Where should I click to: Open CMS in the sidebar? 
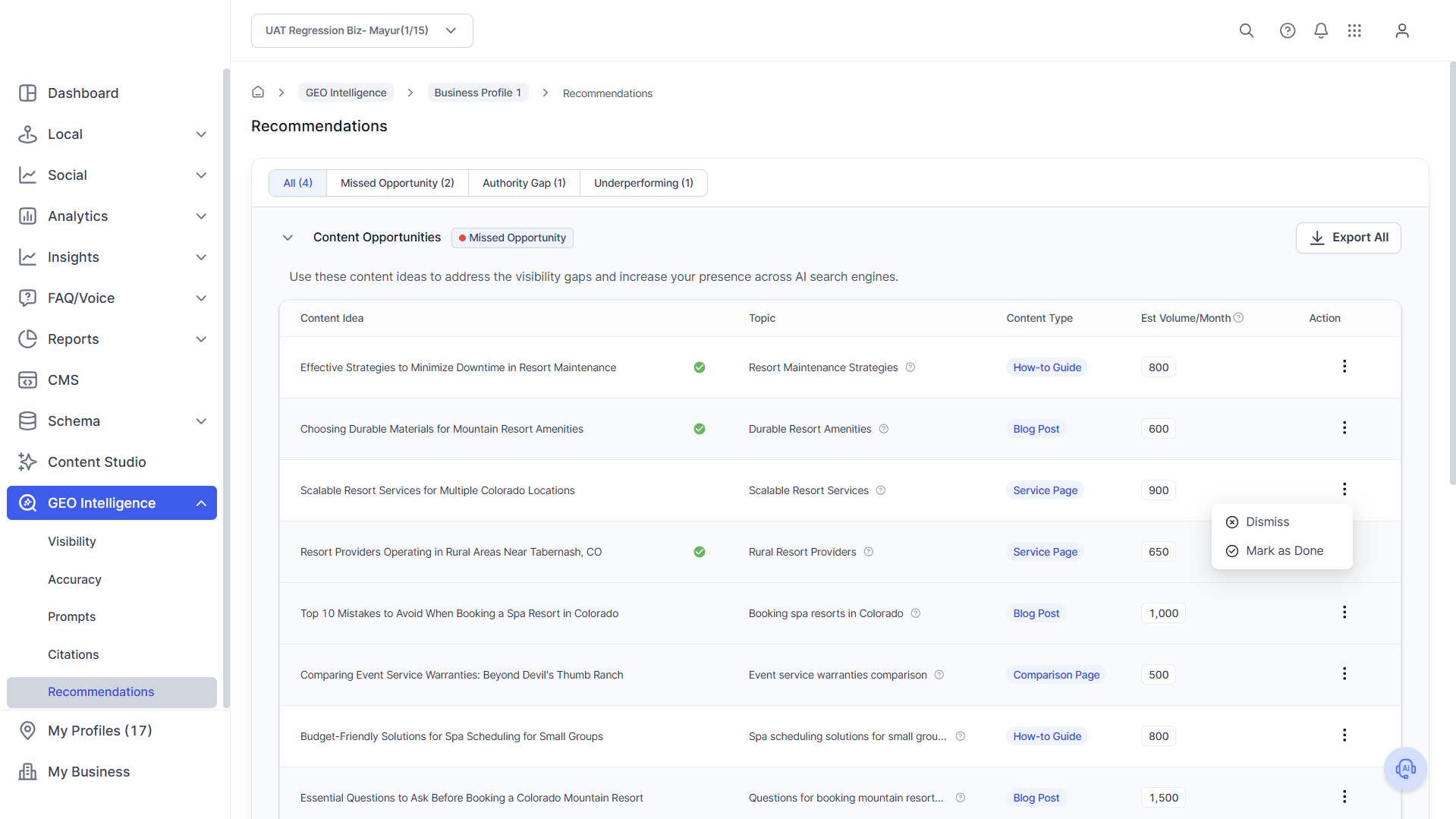point(112,380)
